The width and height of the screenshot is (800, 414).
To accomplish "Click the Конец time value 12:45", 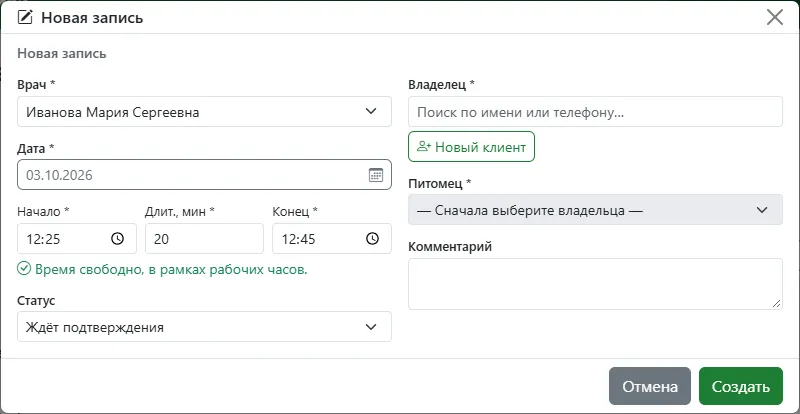I will coord(298,239).
